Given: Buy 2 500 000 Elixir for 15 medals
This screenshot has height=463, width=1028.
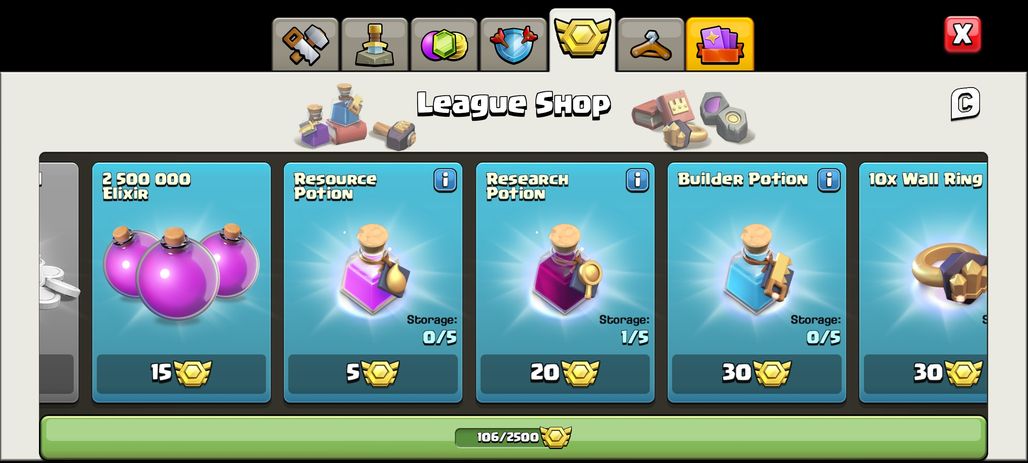Looking at the screenshot, I should 182,373.
